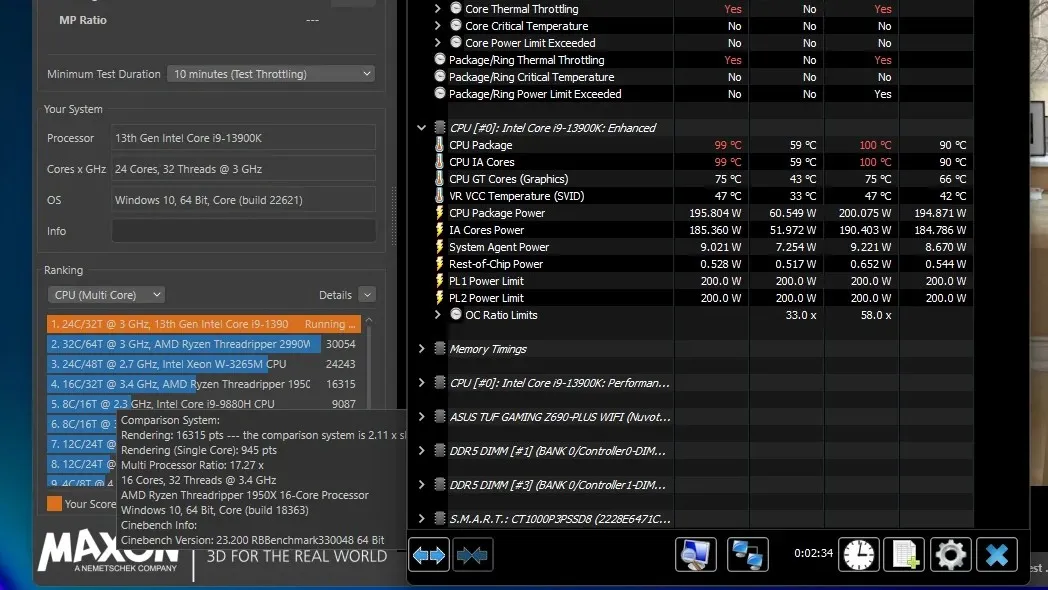Collapse the CPU [#0] Enhanced sensor group
The height and width of the screenshot is (590, 1048).
[x=421, y=128]
